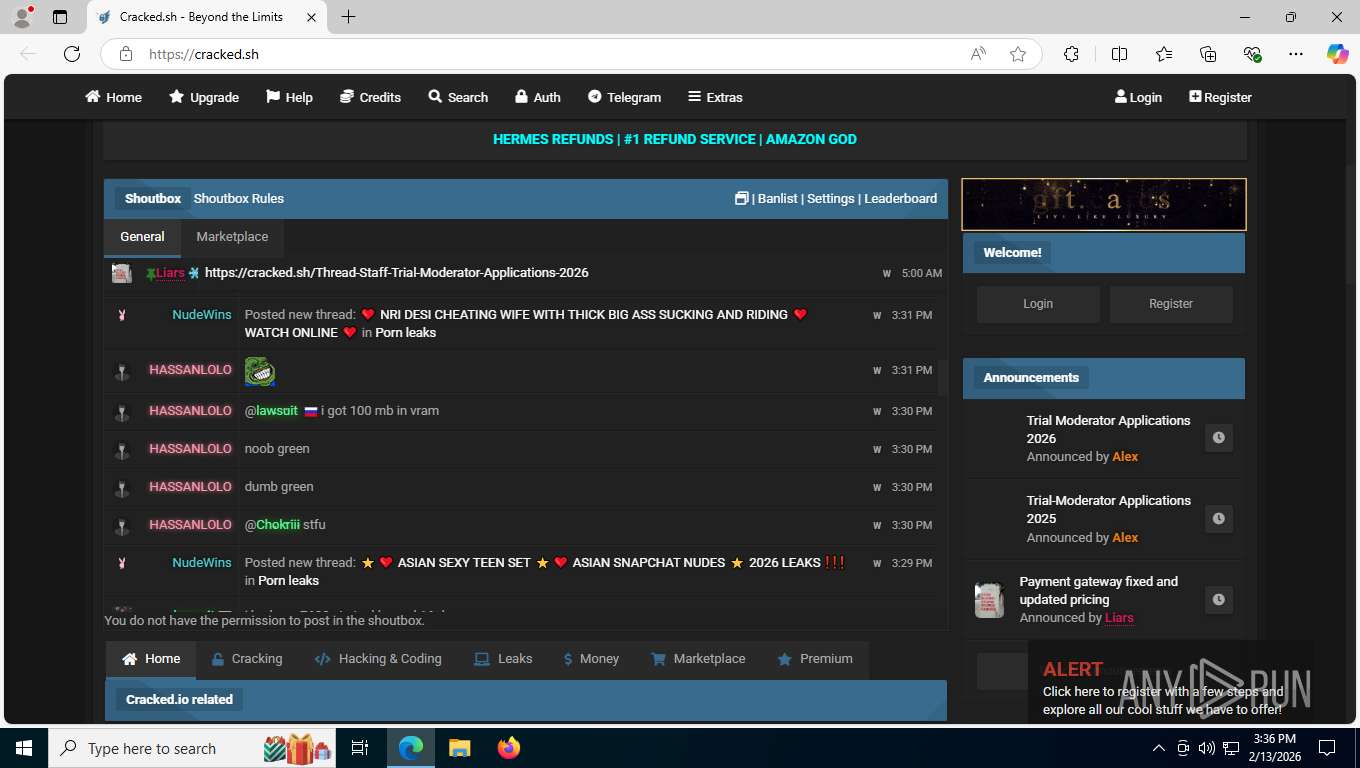Open the Edge Settings and more menu

point(1296,54)
